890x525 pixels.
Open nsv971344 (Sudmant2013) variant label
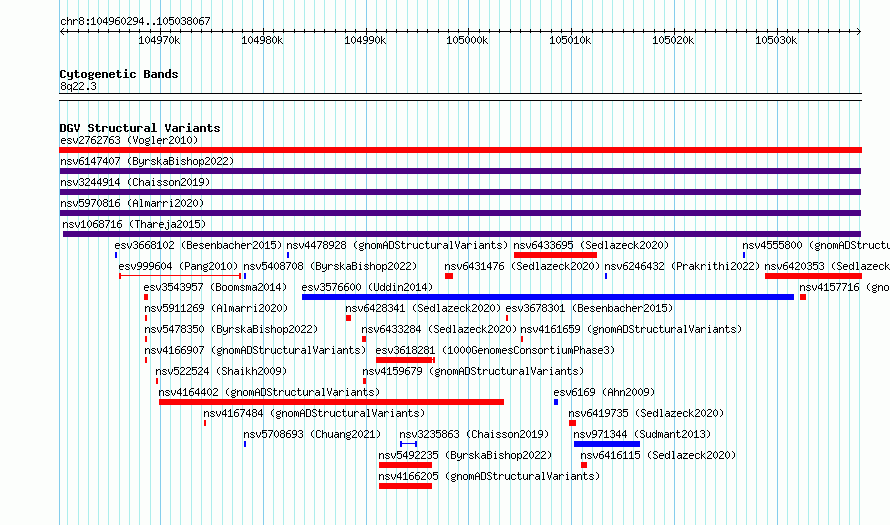[642, 434]
